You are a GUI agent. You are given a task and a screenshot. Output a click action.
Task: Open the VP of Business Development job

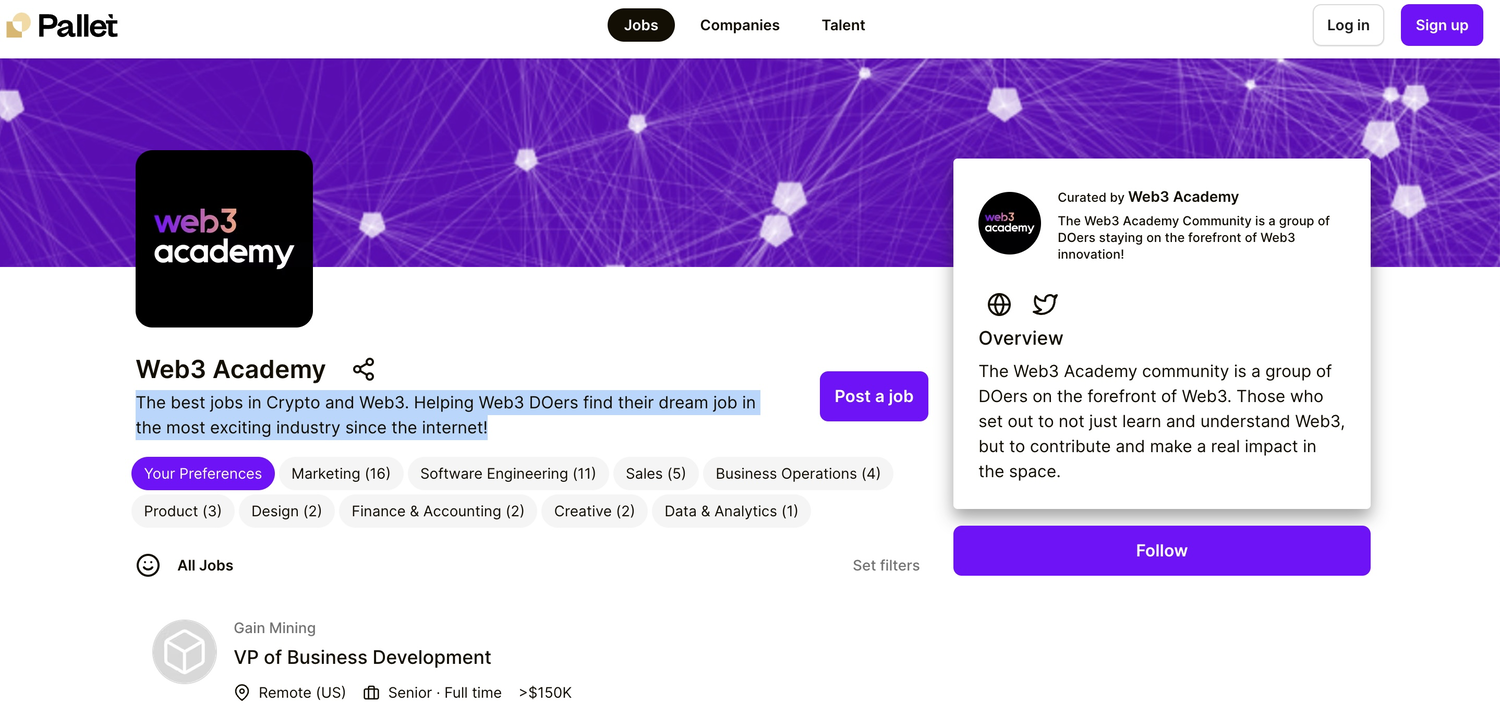(x=363, y=657)
